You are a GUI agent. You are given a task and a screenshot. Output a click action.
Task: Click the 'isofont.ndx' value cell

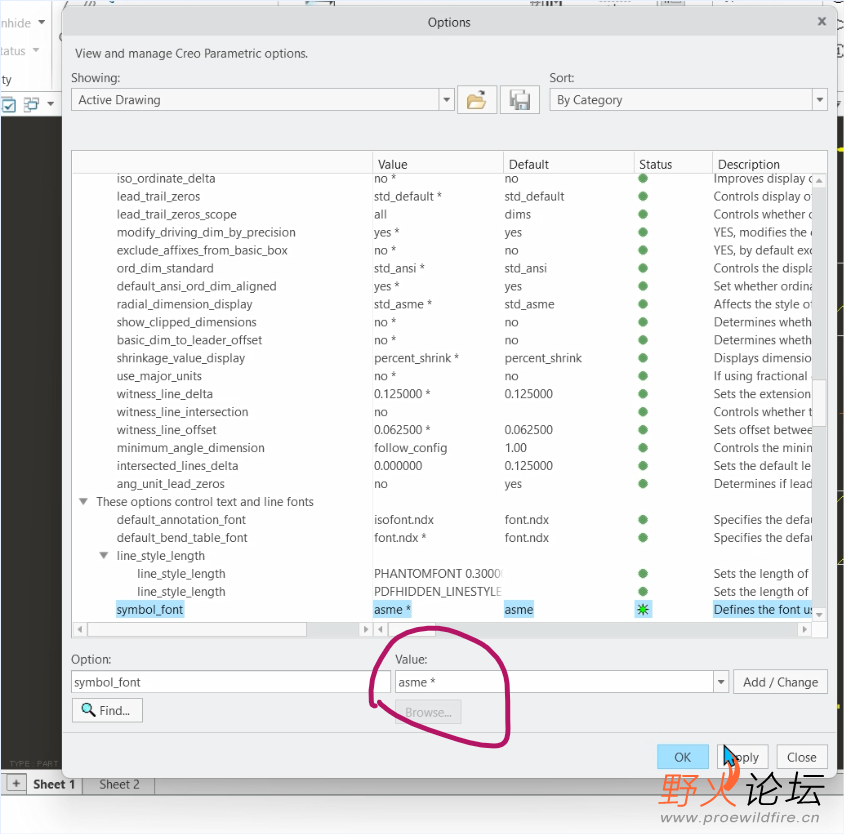(x=404, y=520)
